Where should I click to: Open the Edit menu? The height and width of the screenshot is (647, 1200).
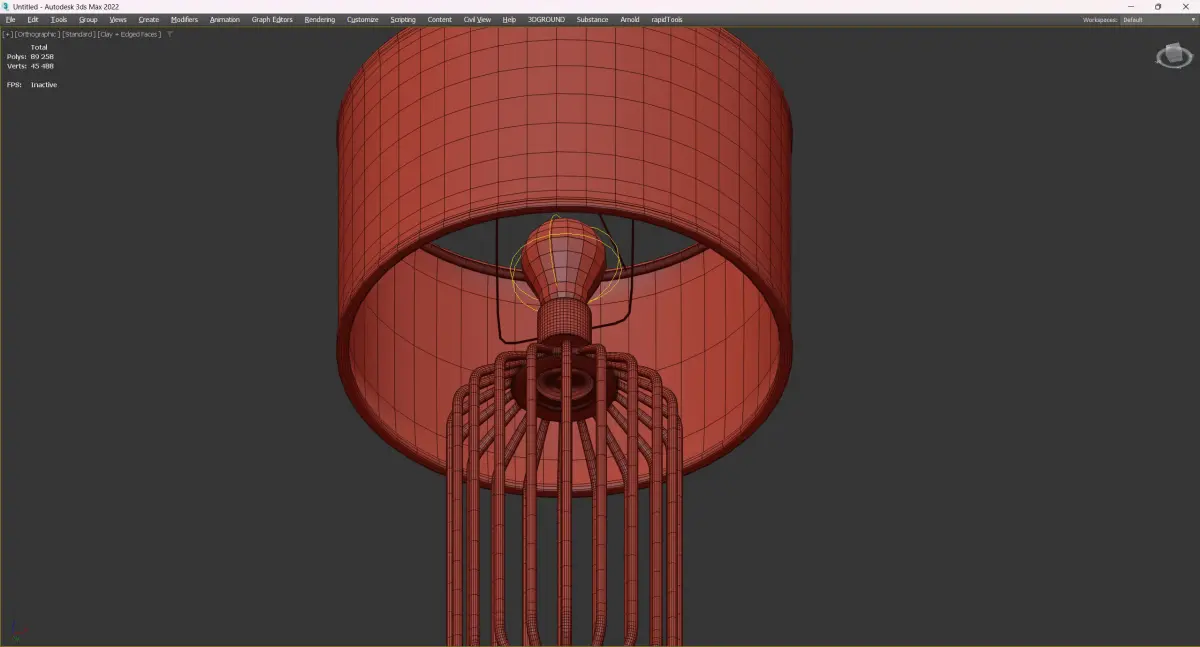click(x=33, y=19)
